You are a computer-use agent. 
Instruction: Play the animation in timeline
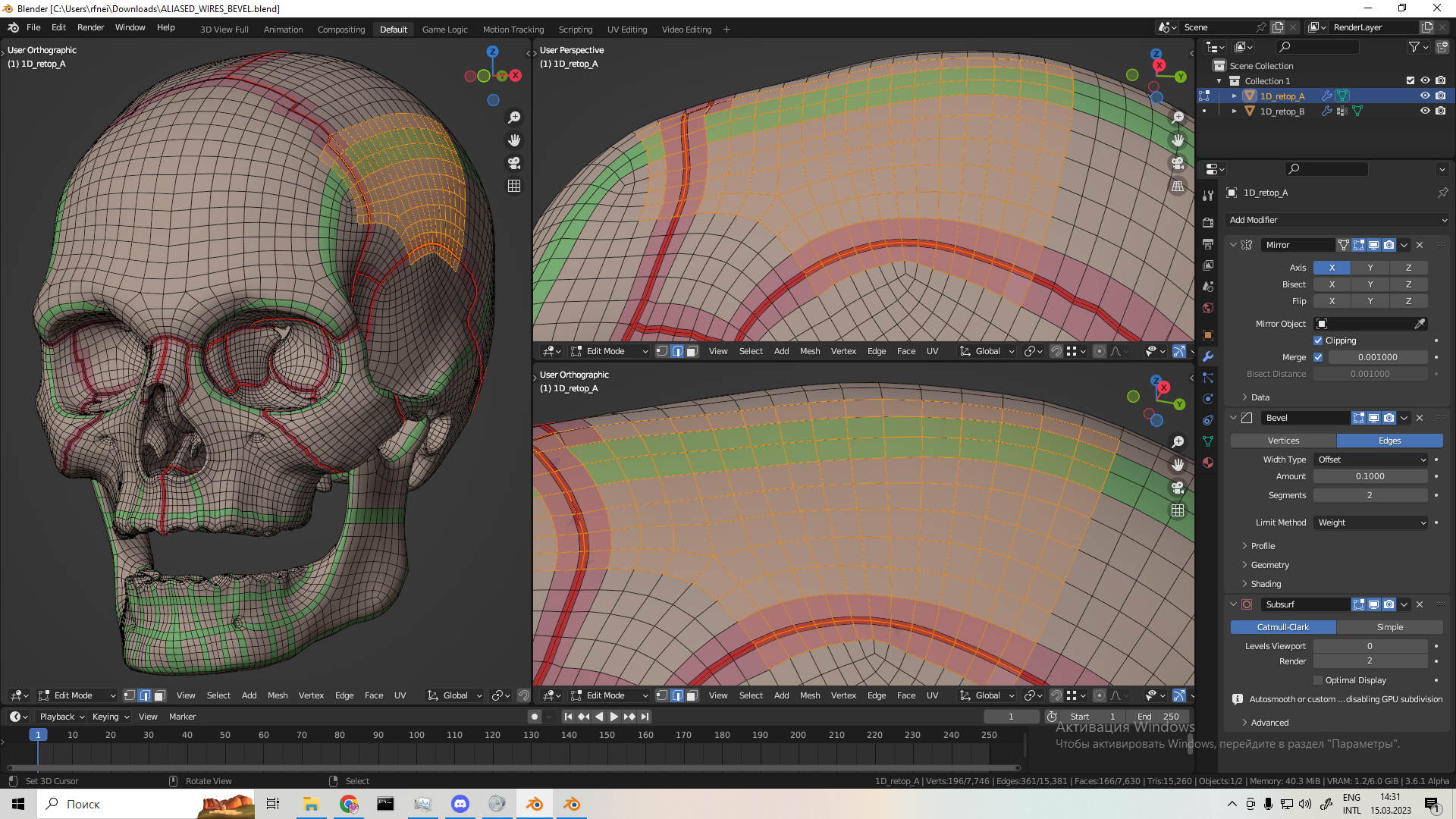613,717
